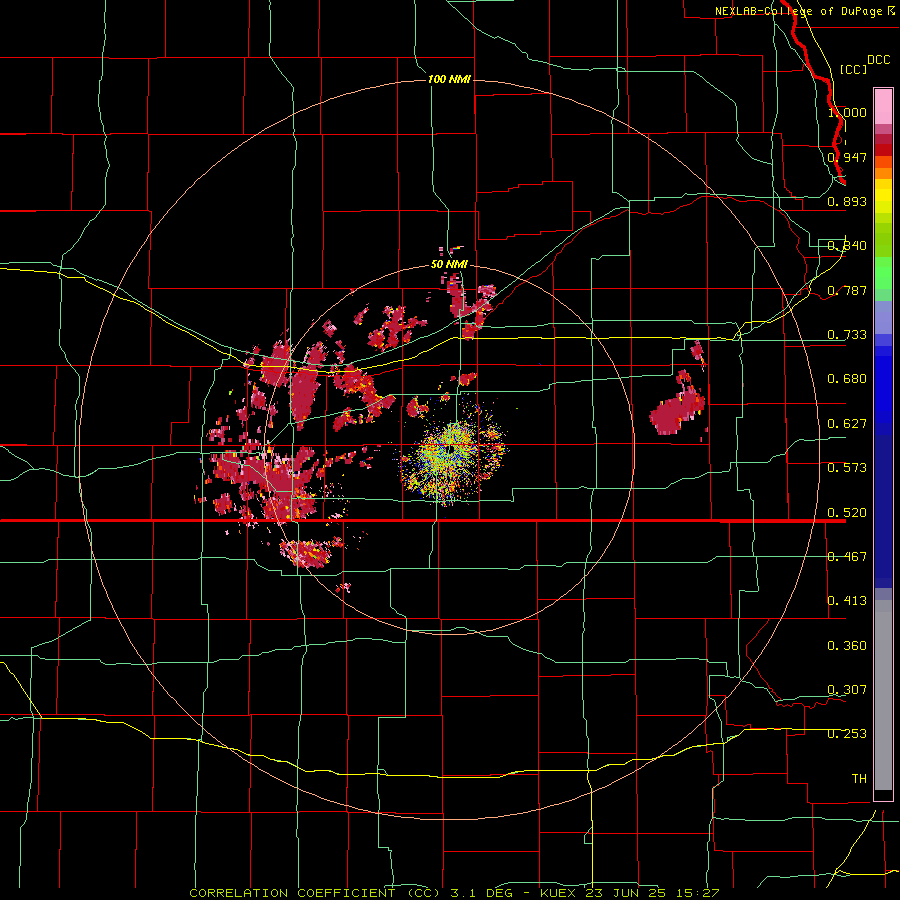Image resolution: width=900 pixels, height=900 pixels.
Task: Click the 15:27 timestamp text
Action: (x=697, y=893)
